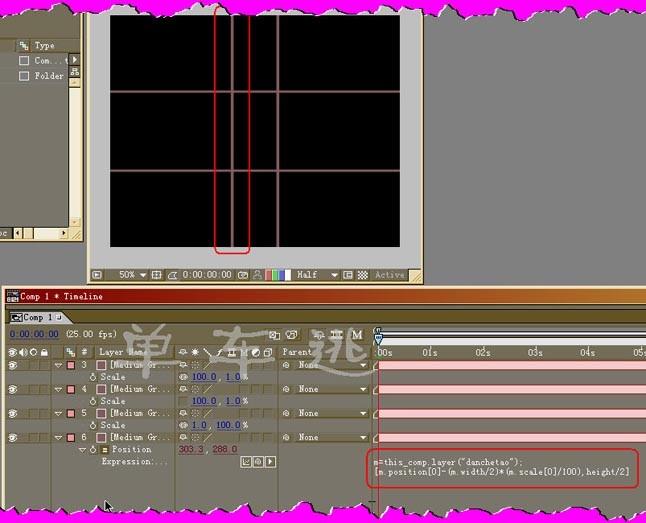The image size is (646, 523).
Task: Click the take snapshot camera icon
Action: [243, 275]
